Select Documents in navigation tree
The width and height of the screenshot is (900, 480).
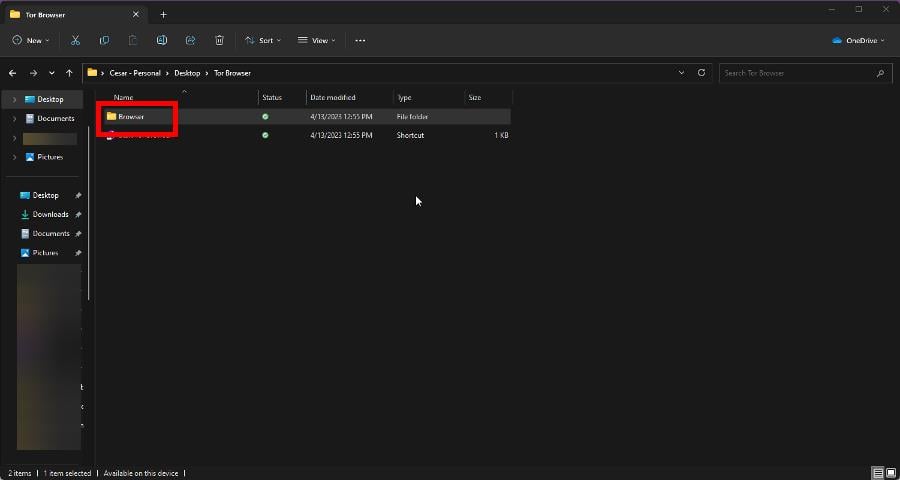pyautogui.click(x=49, y=118)
